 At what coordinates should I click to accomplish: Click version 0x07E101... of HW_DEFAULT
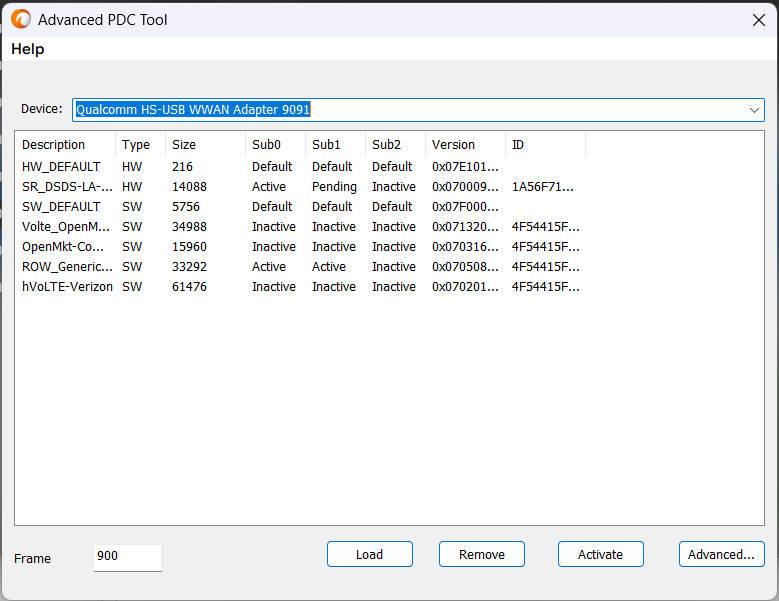[465, 167]
